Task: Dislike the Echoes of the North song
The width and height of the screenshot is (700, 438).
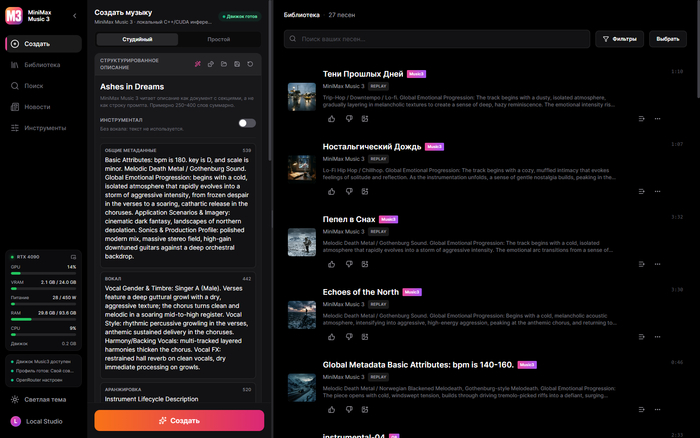Action: [x=349, y=337]
